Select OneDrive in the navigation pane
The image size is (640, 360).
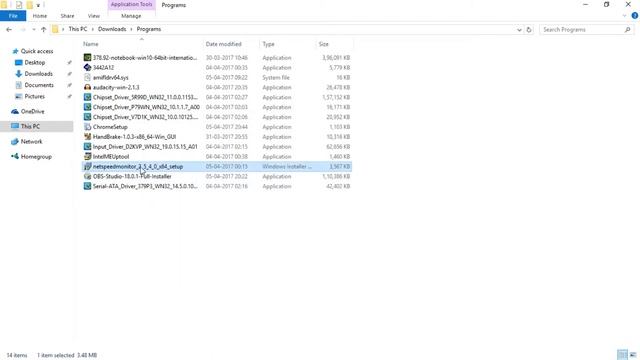32,111
